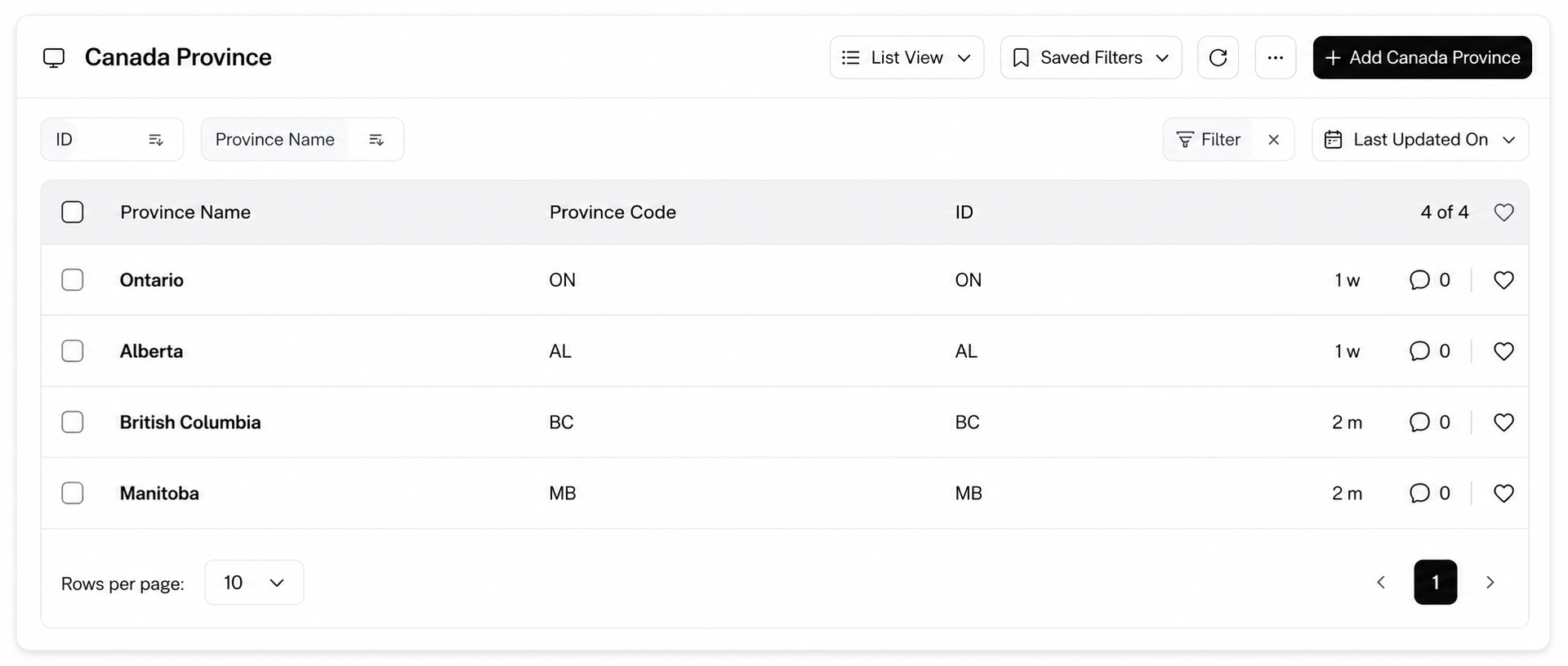Open the British Columbia record link

(x=190, y=422)
